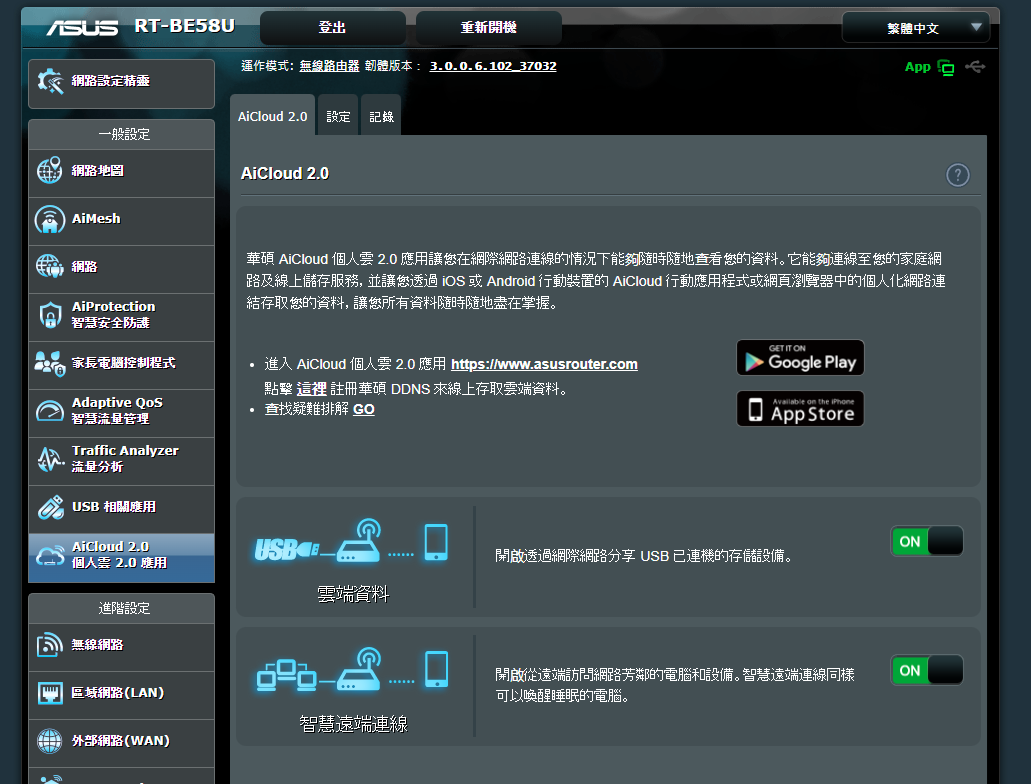Switch to the AiCloud 2.0 tab
This screenshot has width=1031, height=784.
[272, 116]
